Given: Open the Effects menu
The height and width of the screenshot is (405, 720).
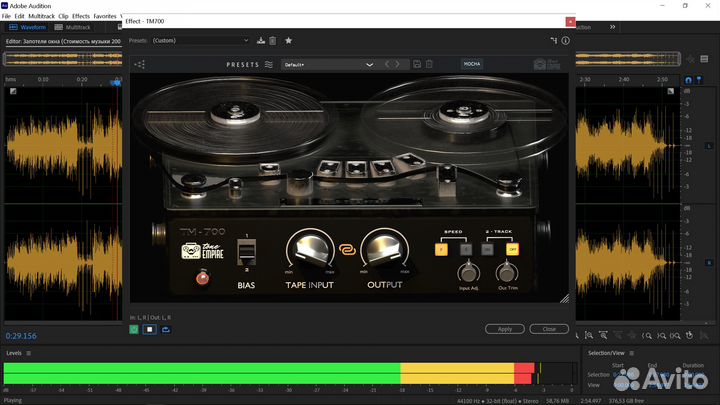Looking at the screenshot, I should 81,16.
